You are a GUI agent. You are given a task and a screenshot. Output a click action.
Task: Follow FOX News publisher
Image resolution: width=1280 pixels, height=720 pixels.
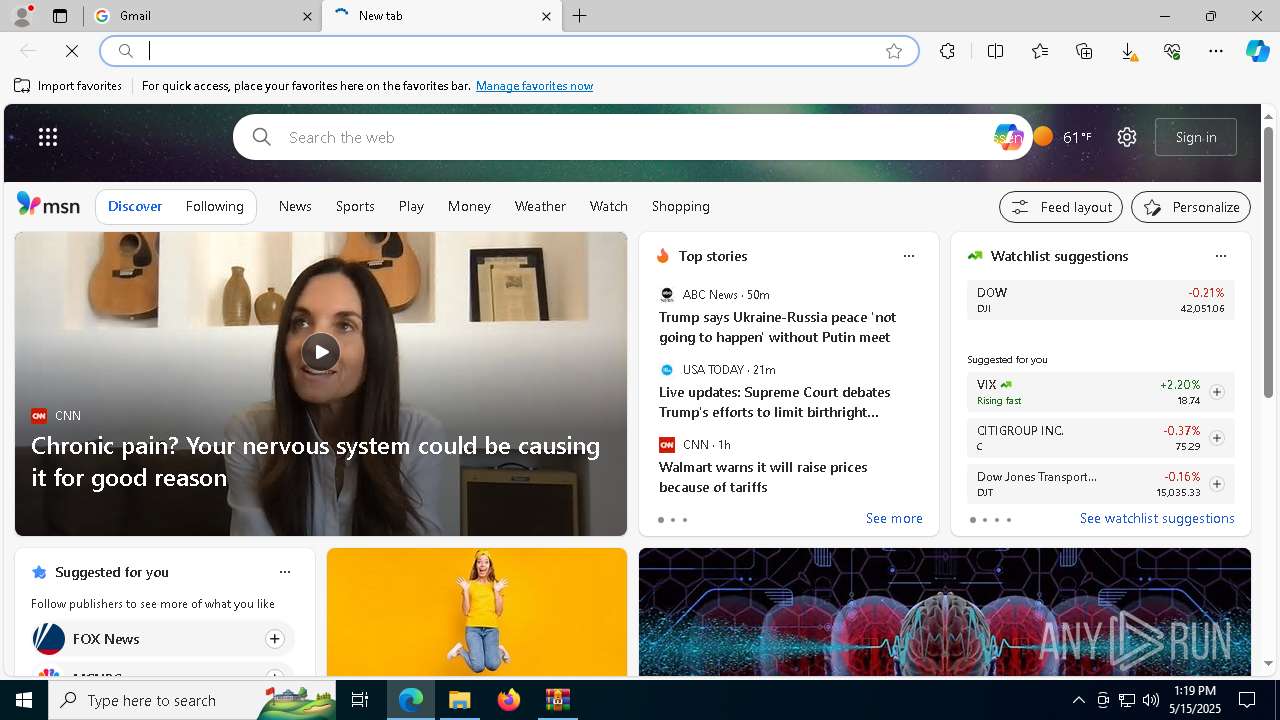click(x=275, y=639)
